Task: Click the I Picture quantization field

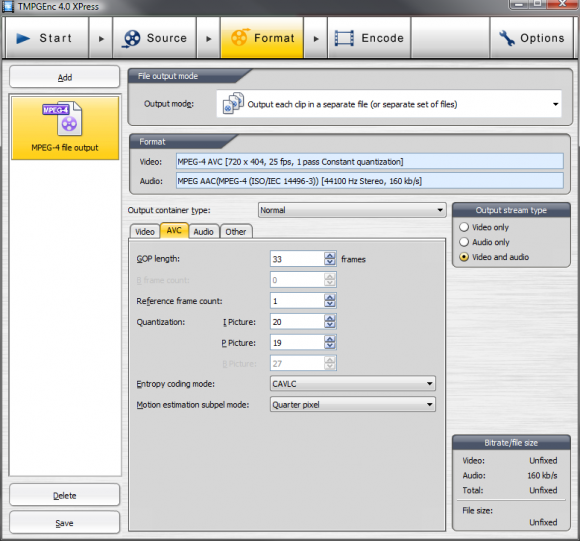Action: [297, 322]
